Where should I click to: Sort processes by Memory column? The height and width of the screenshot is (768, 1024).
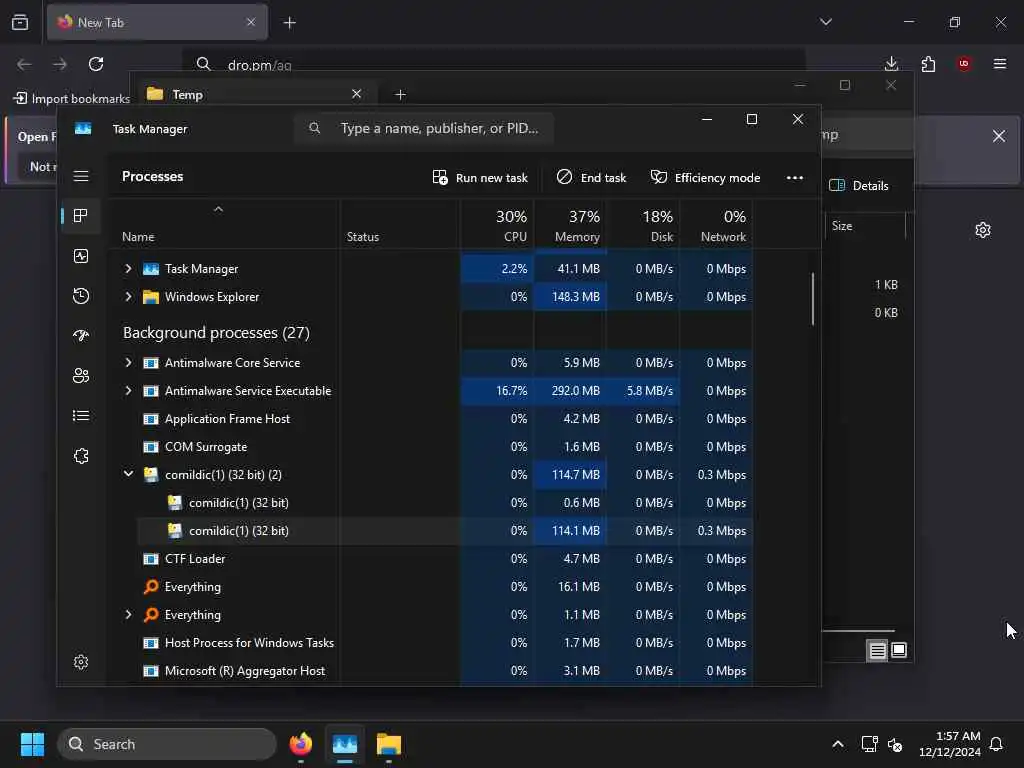pos(570,224)
